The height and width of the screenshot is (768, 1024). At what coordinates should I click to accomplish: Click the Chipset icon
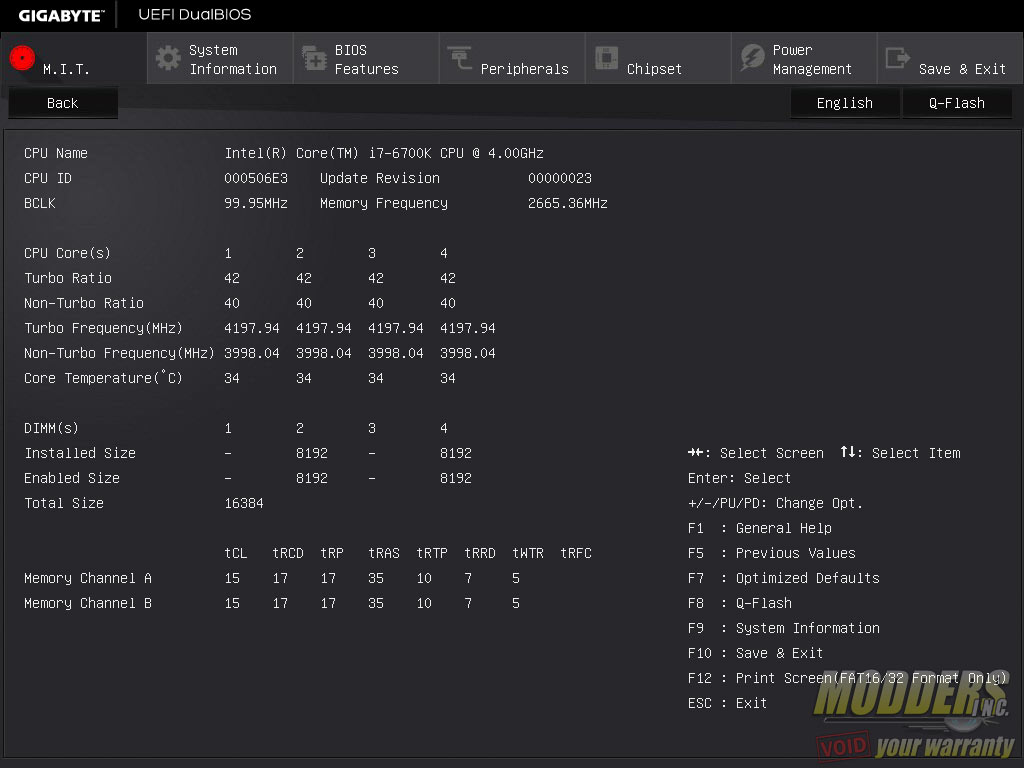point(606,58)
